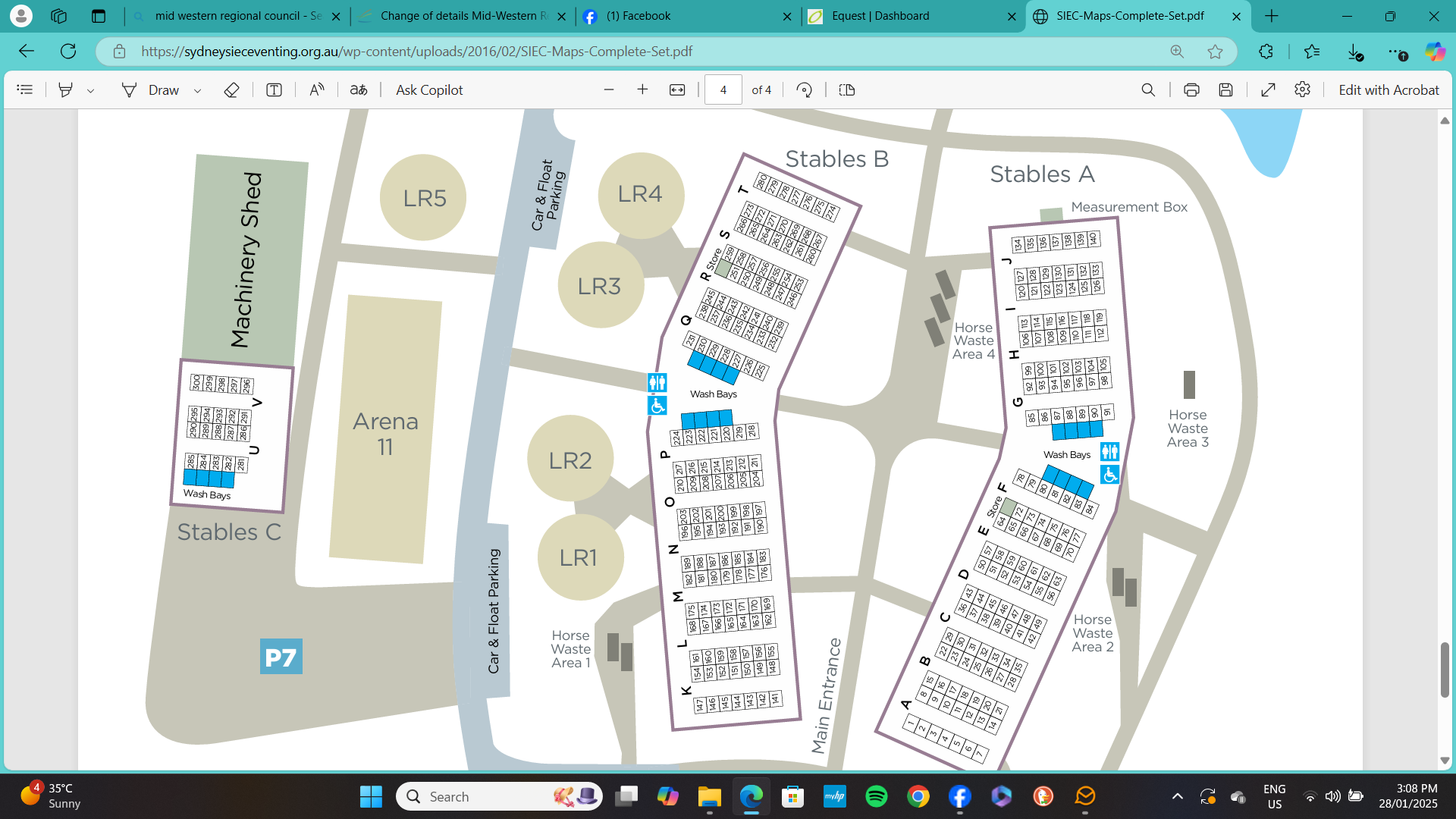Click the Save PDF icon
The height and width of the screenshot is (819, 1456).
[x=1225, y=90]
